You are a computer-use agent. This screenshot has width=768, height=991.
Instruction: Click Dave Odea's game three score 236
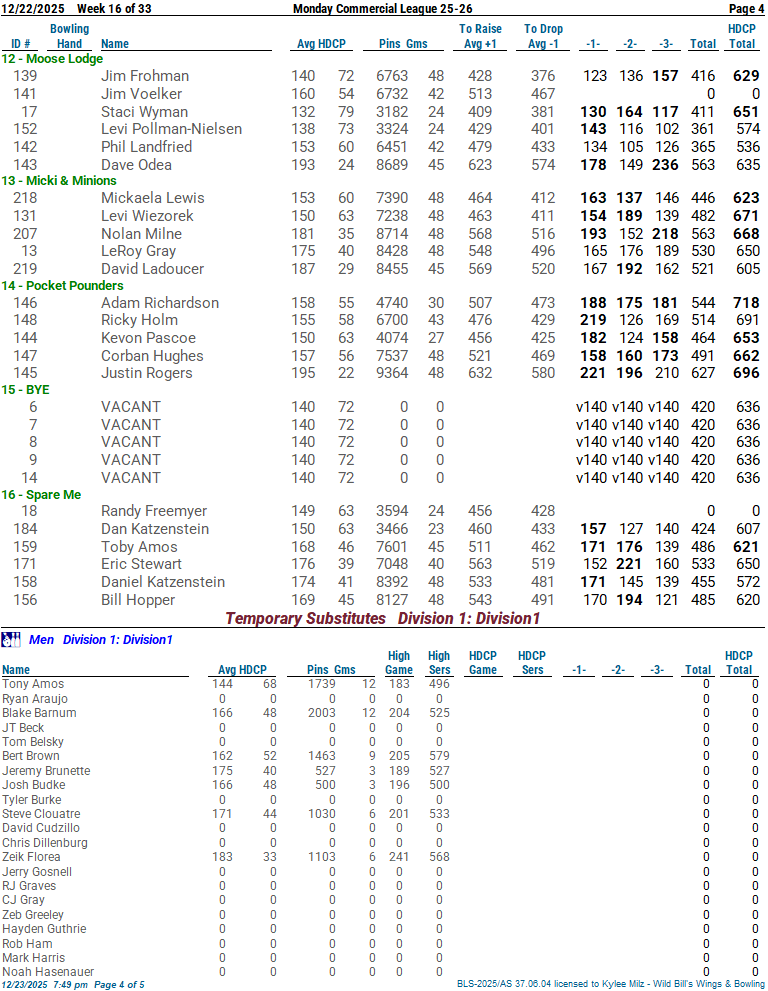pos(666,165)
